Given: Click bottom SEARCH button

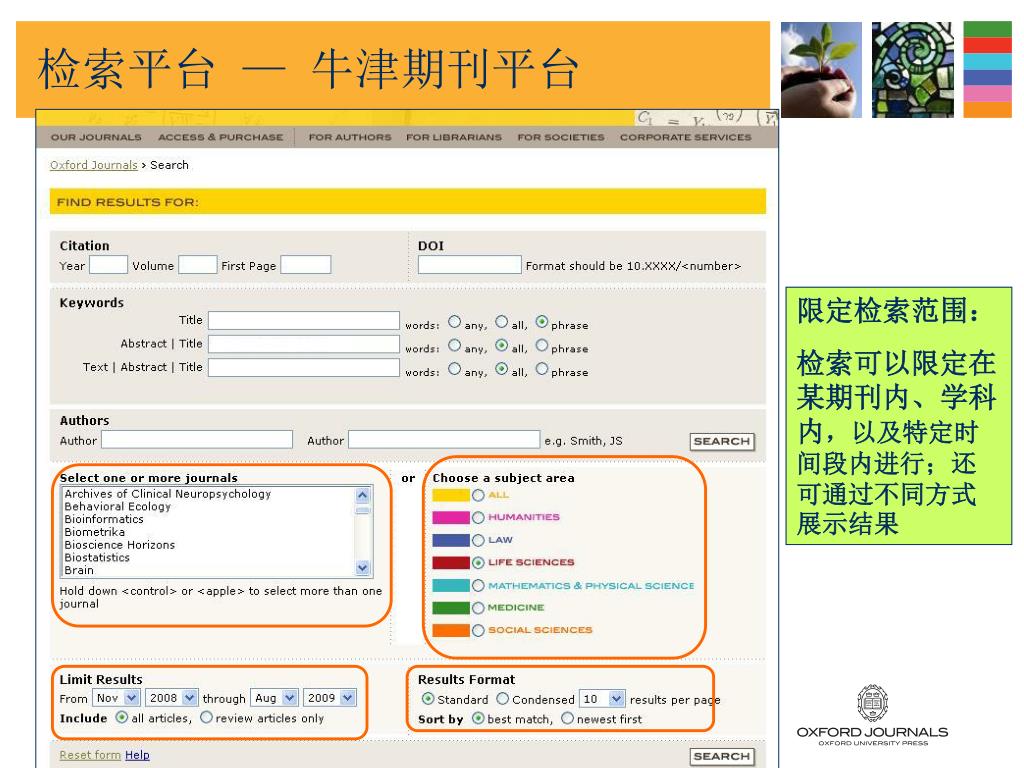Looking at the screenshot, I should (x=722, y=756).
